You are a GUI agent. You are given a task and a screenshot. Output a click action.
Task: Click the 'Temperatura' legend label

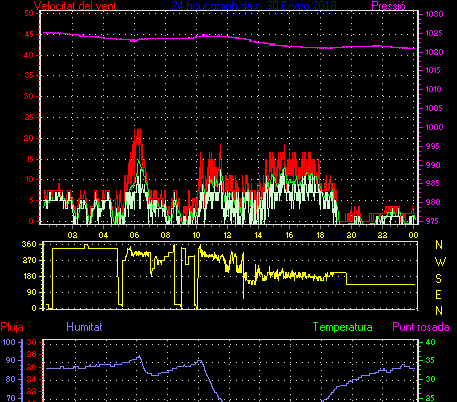(x=342, y=327)
